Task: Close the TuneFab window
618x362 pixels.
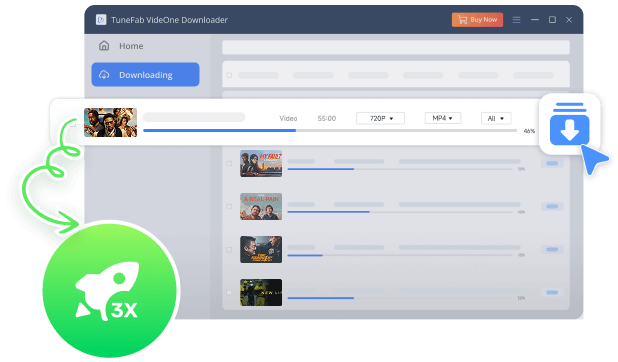Action: (x=569, y=20)
